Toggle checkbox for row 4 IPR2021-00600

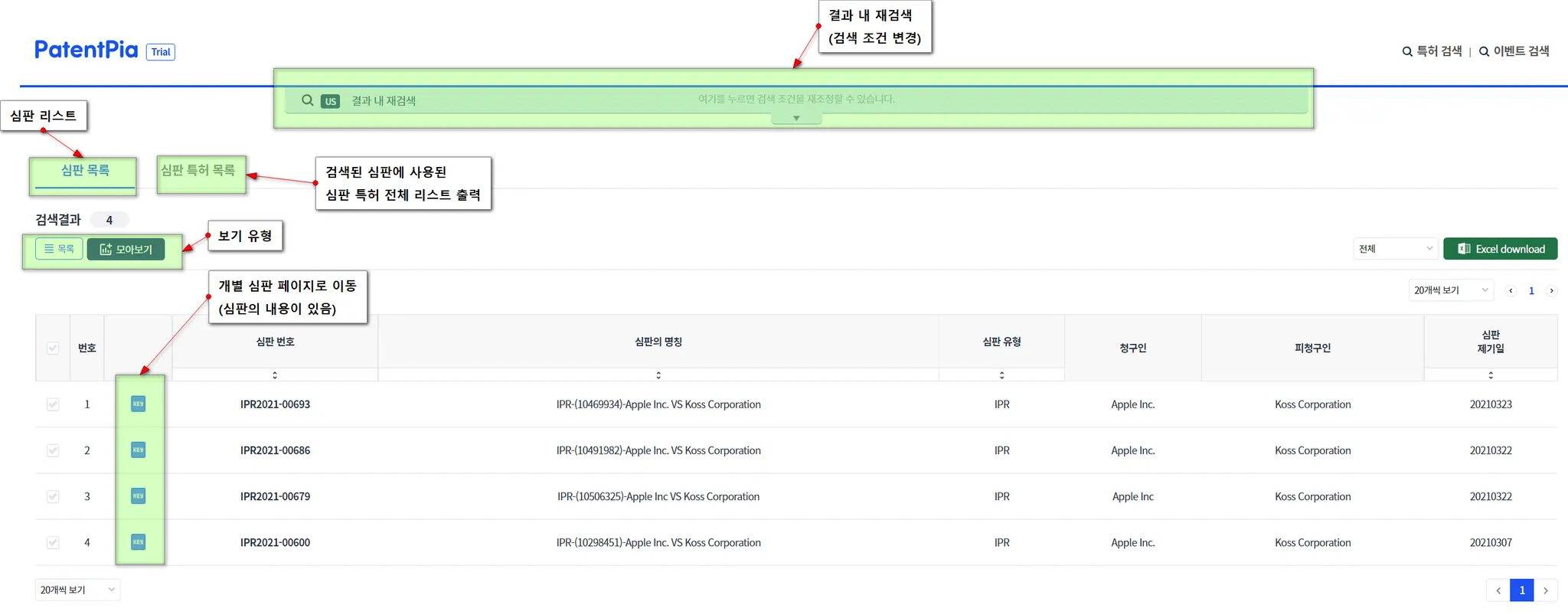point(53,542)
